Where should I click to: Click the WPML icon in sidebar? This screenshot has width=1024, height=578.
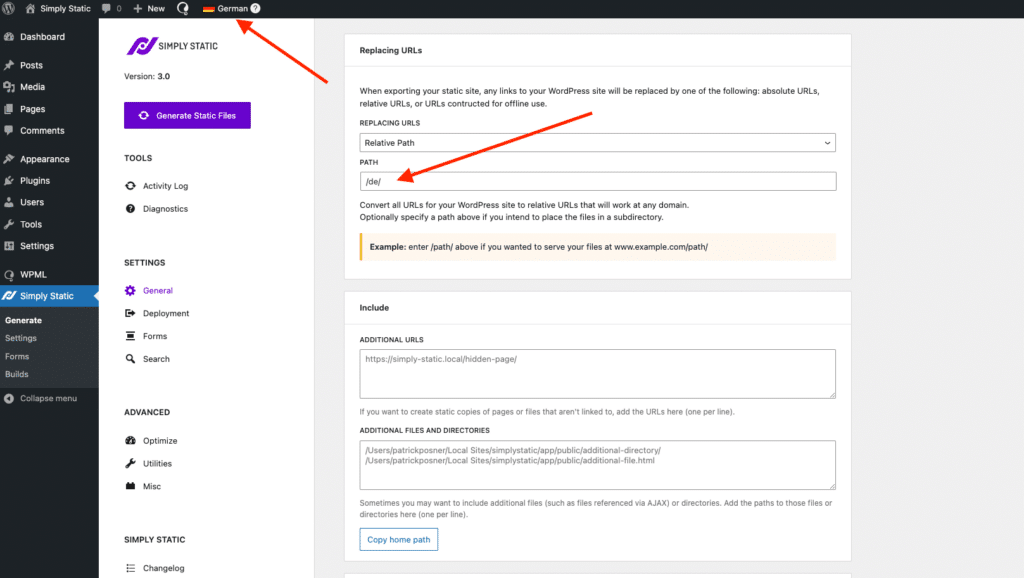coord(8,275)
